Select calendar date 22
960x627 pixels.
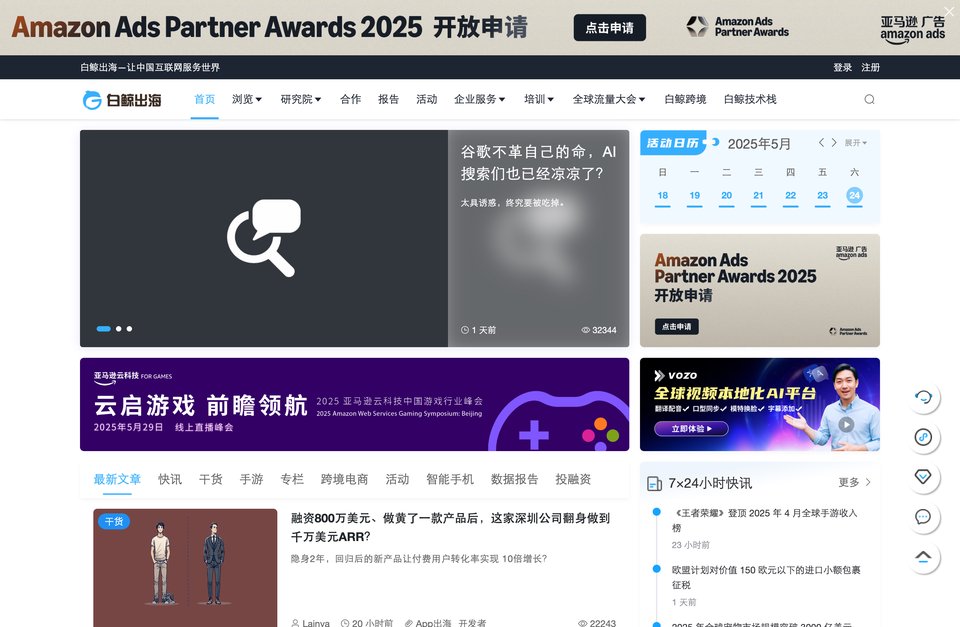790,195
